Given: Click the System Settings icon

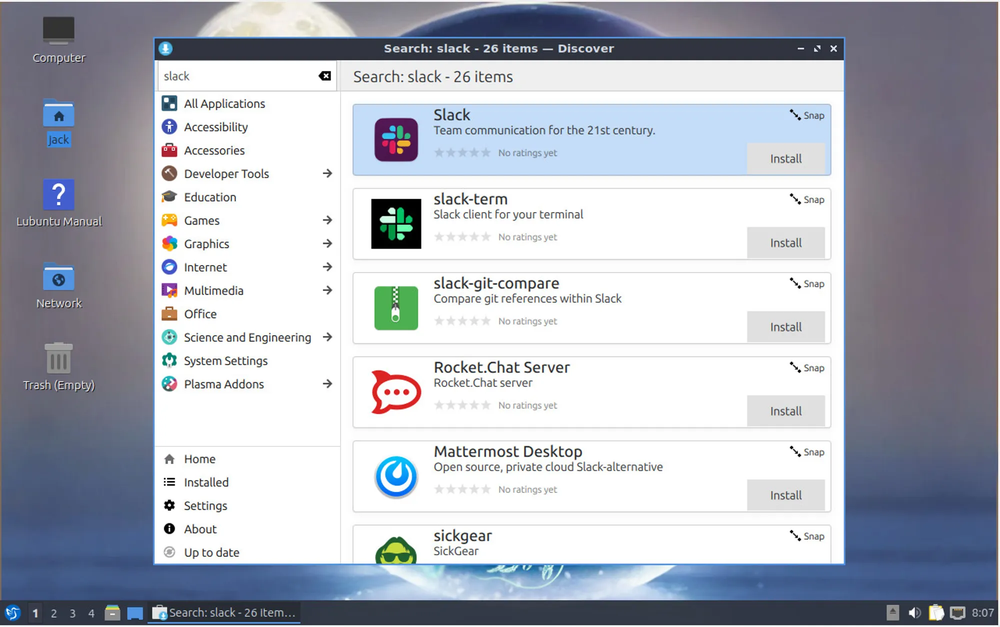Looking at the screenshot, I should (169, 361).
